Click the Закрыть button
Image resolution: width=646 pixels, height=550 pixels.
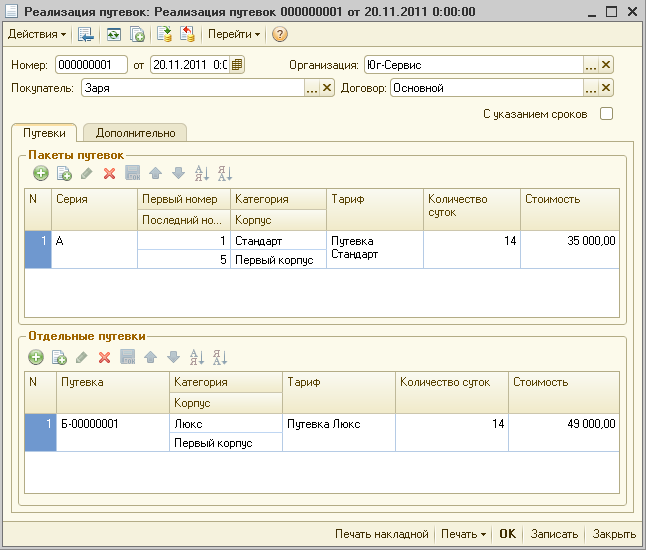point(614,534)
